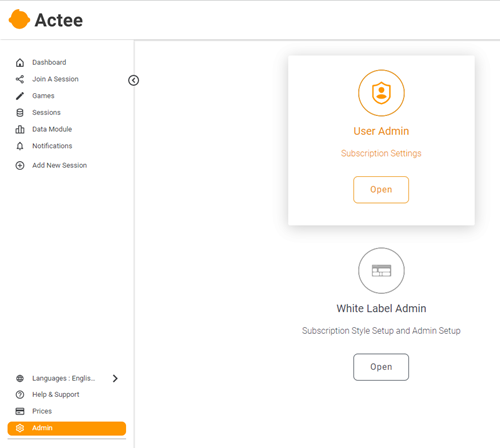Screen dimensions: 500x448
Task: Click Open under User Admin
Action: coord(381,190)
